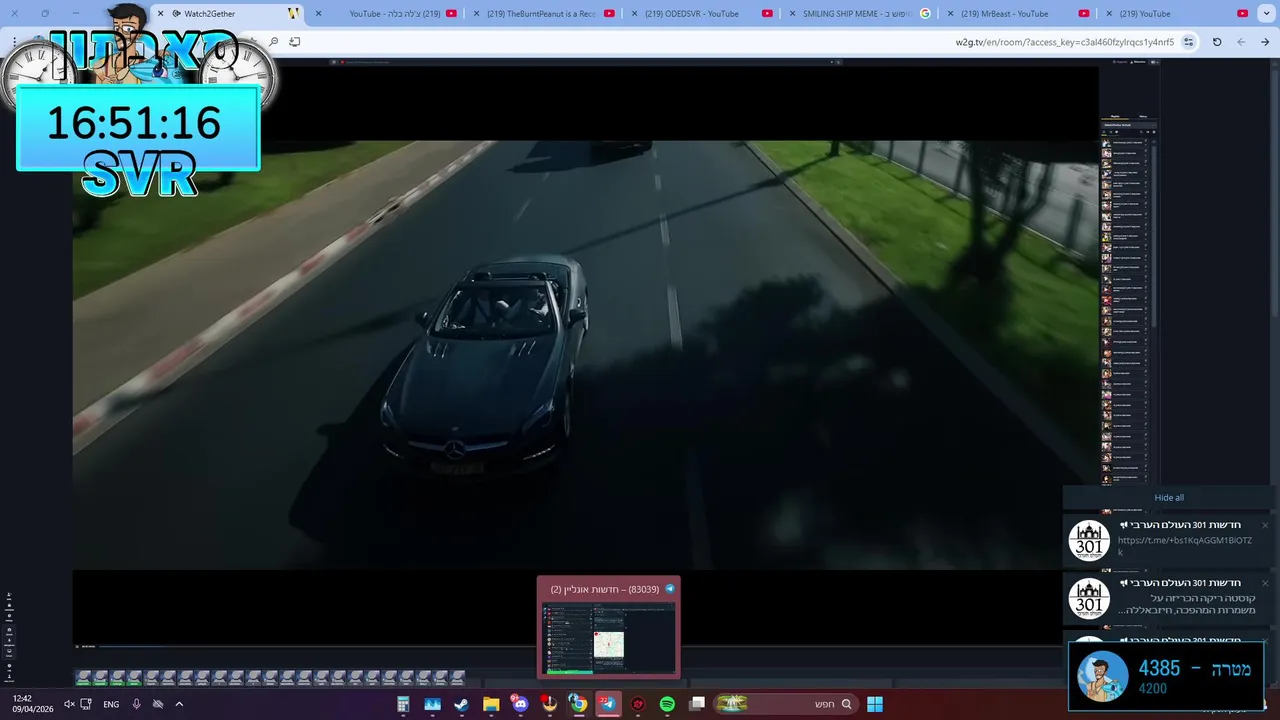Open Task View on the taskbar
The image size is (1280, 720).
(697, 704)
